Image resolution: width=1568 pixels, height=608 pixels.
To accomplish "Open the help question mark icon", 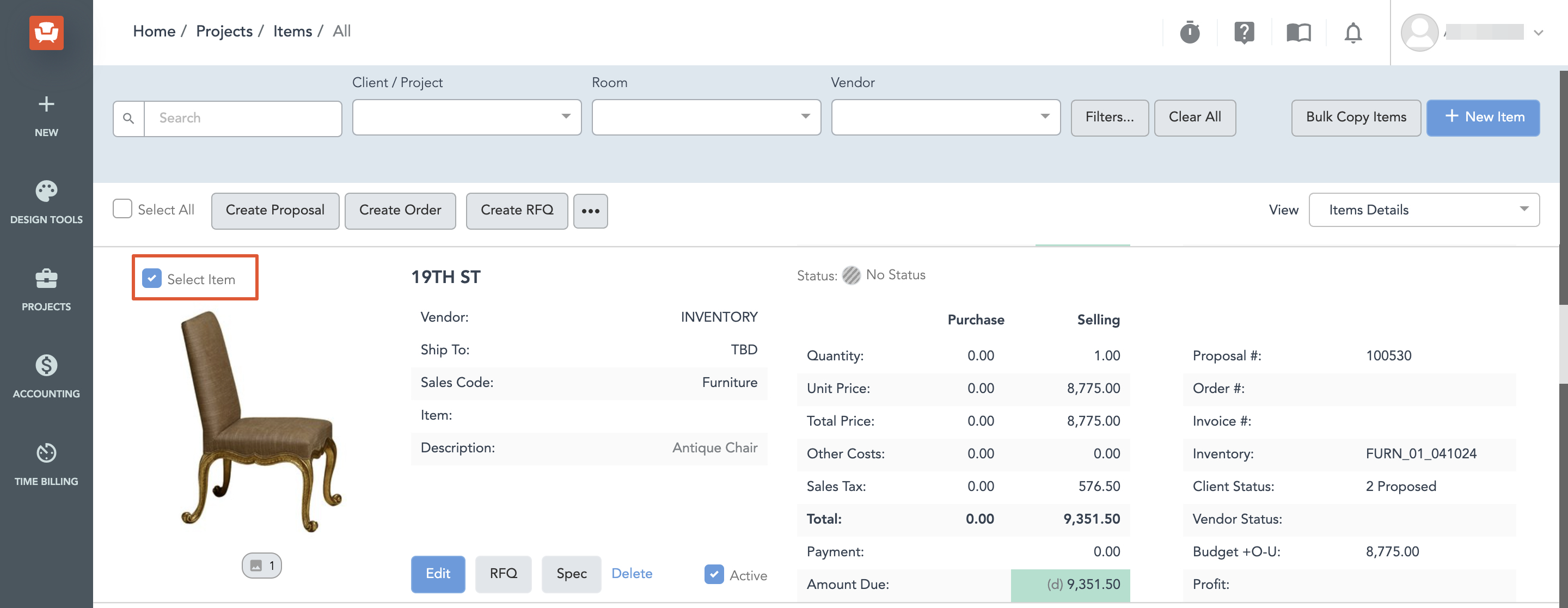I will point(1244,32).
